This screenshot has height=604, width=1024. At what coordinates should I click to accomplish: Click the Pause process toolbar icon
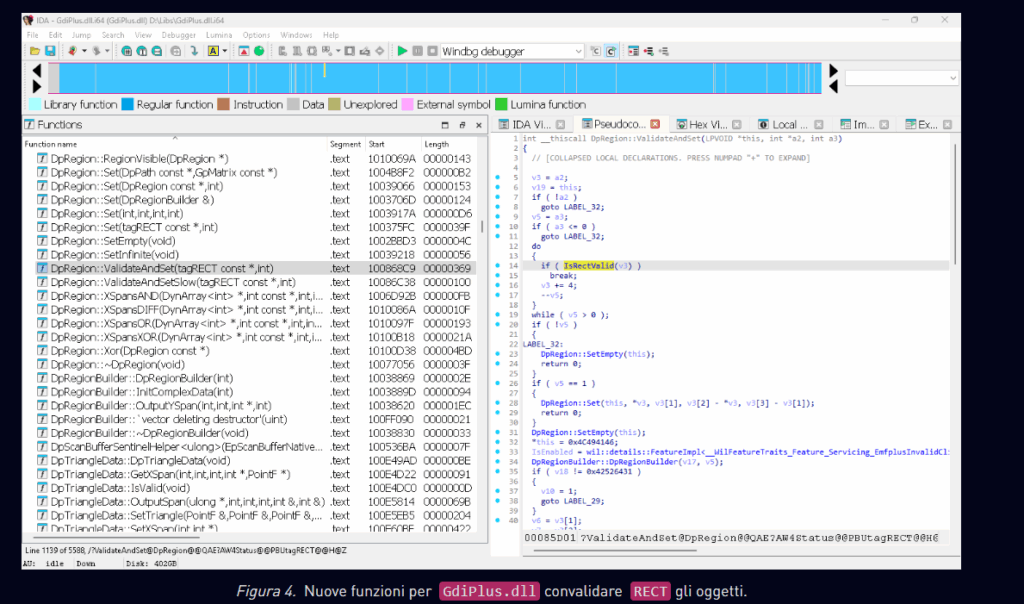(x=417, y=51)
